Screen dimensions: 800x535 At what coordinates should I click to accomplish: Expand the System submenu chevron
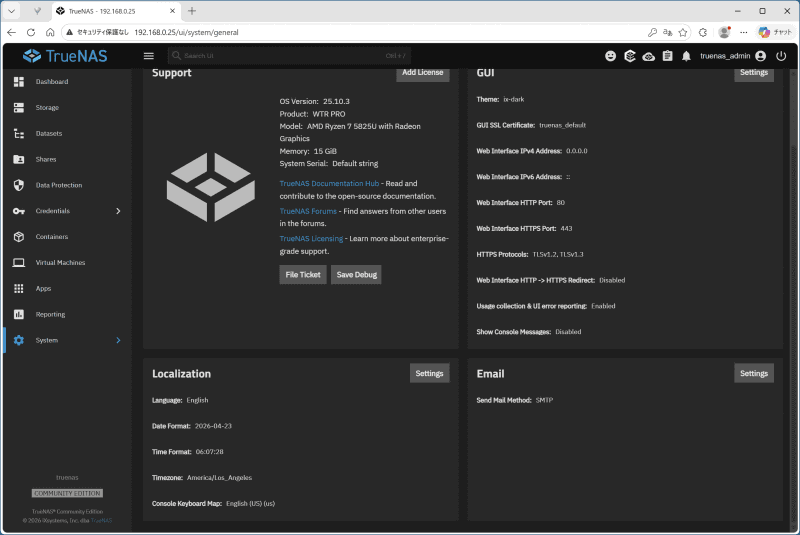click(x=118, y=340)
